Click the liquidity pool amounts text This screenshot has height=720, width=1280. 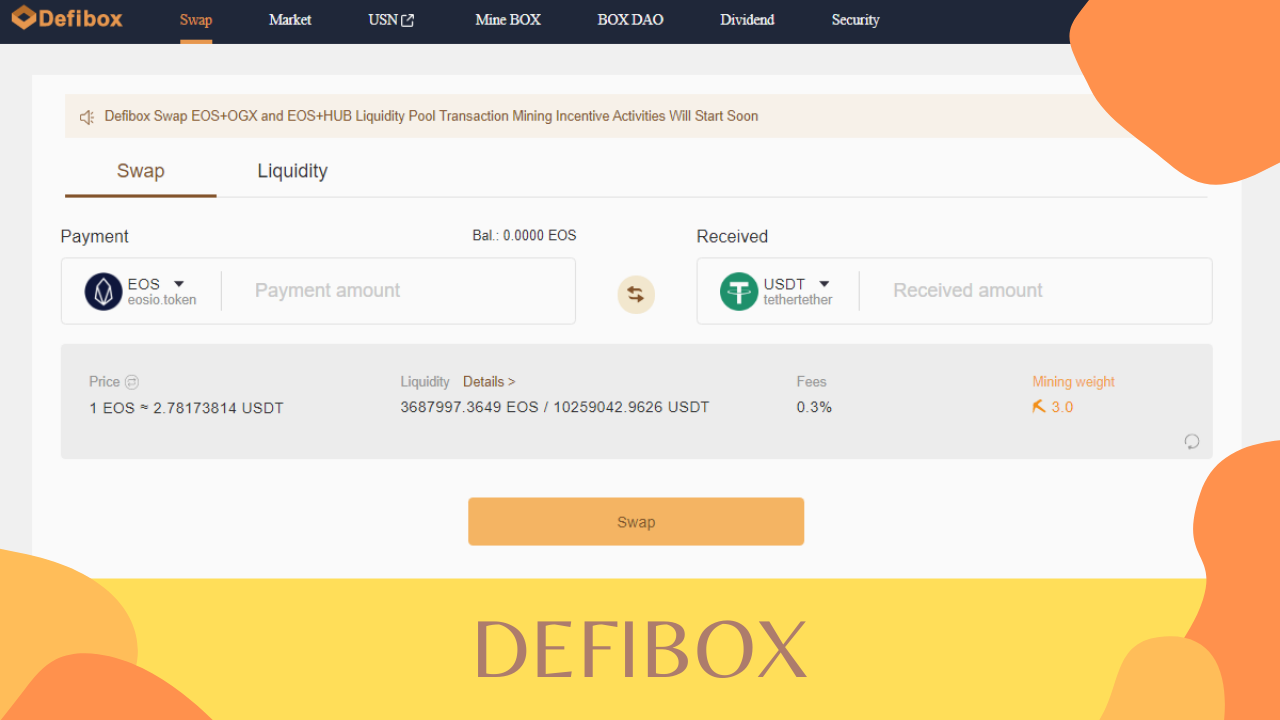pos(555,407)
